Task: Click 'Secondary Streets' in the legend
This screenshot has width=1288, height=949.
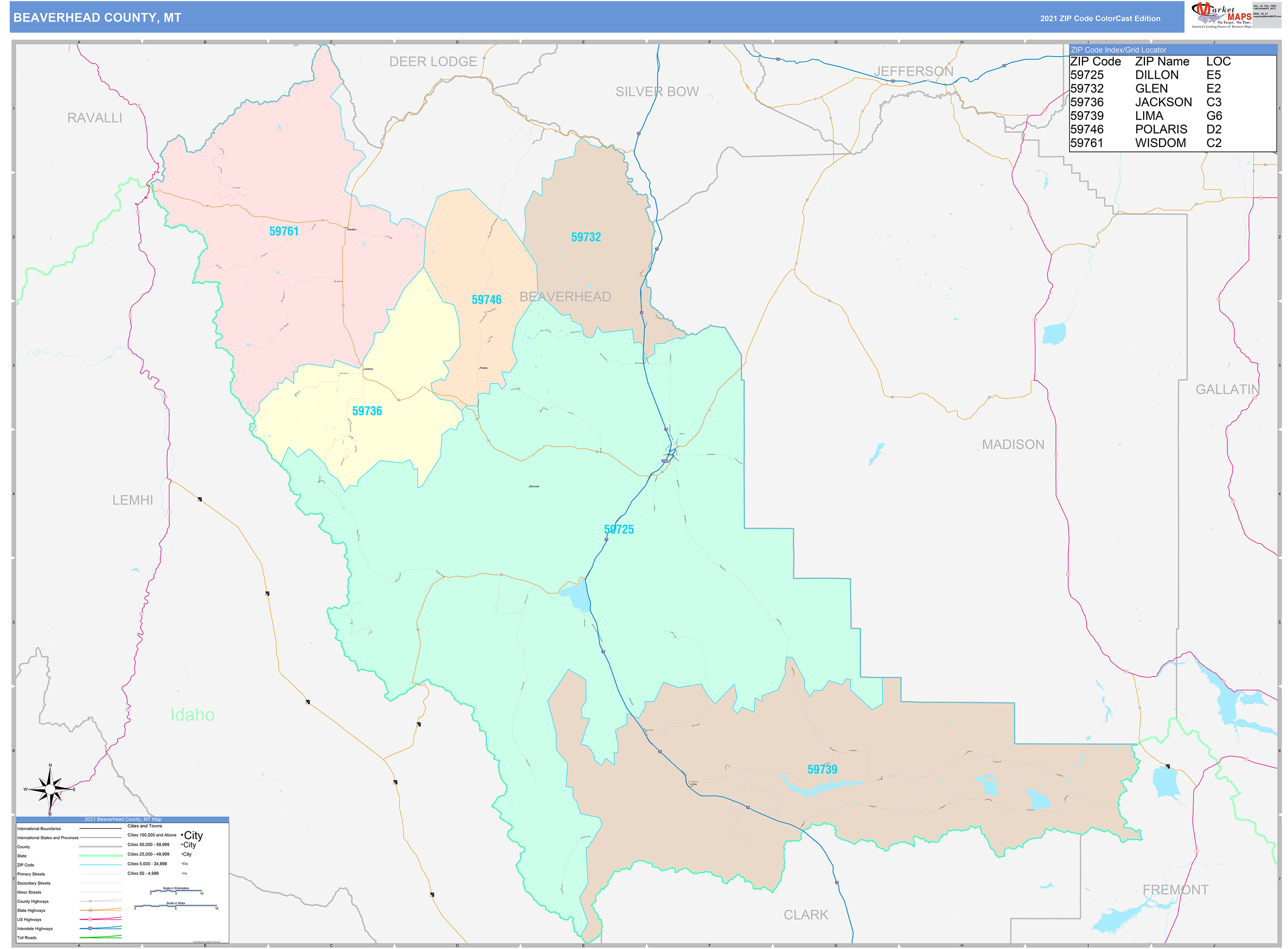Action: tap(34, 884)
